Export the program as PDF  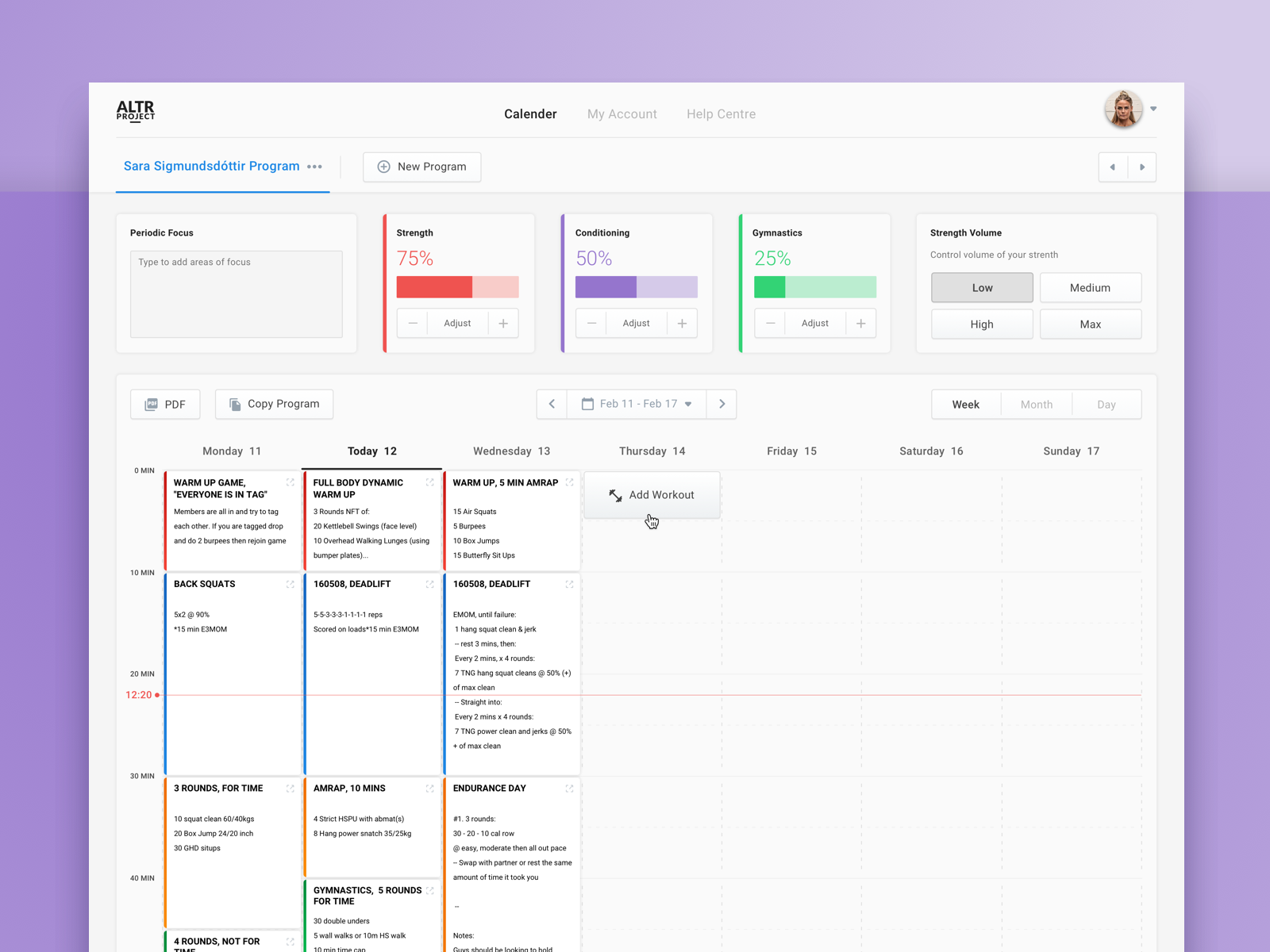(x=164, y=404)
